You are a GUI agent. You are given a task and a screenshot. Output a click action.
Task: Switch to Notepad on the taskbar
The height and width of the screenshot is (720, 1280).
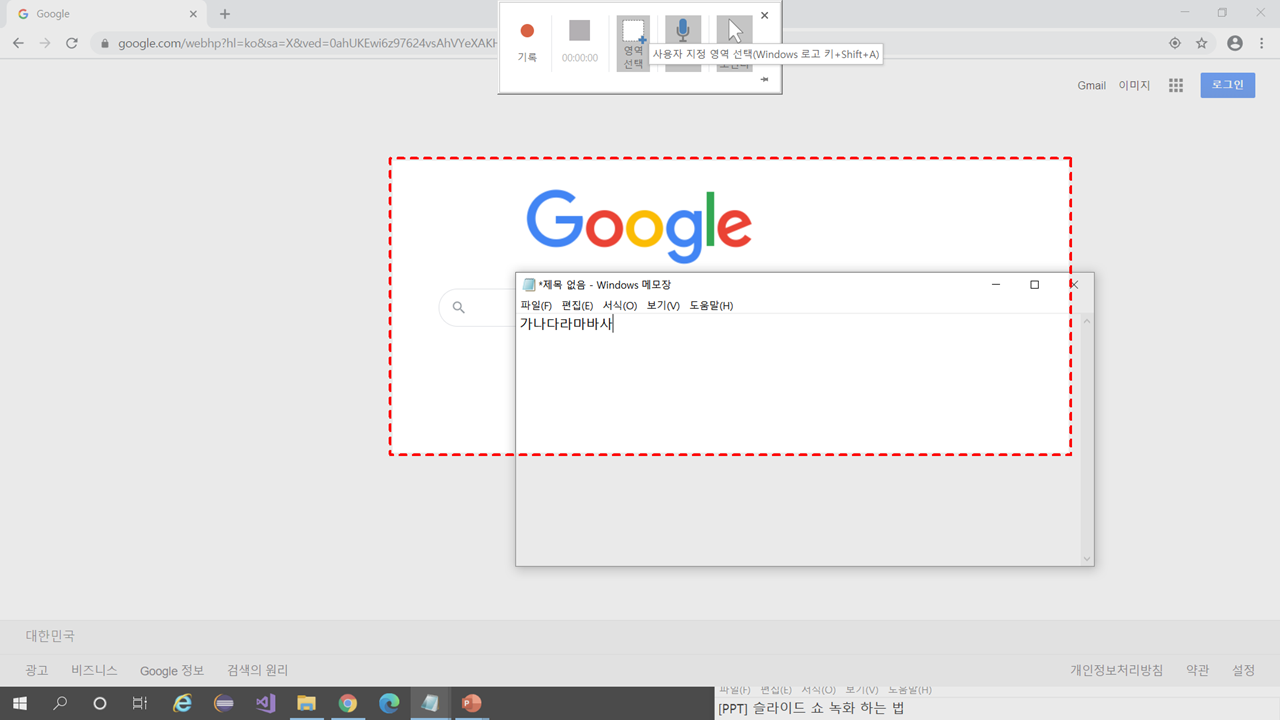pyautogui.click(x=430, y=703)
